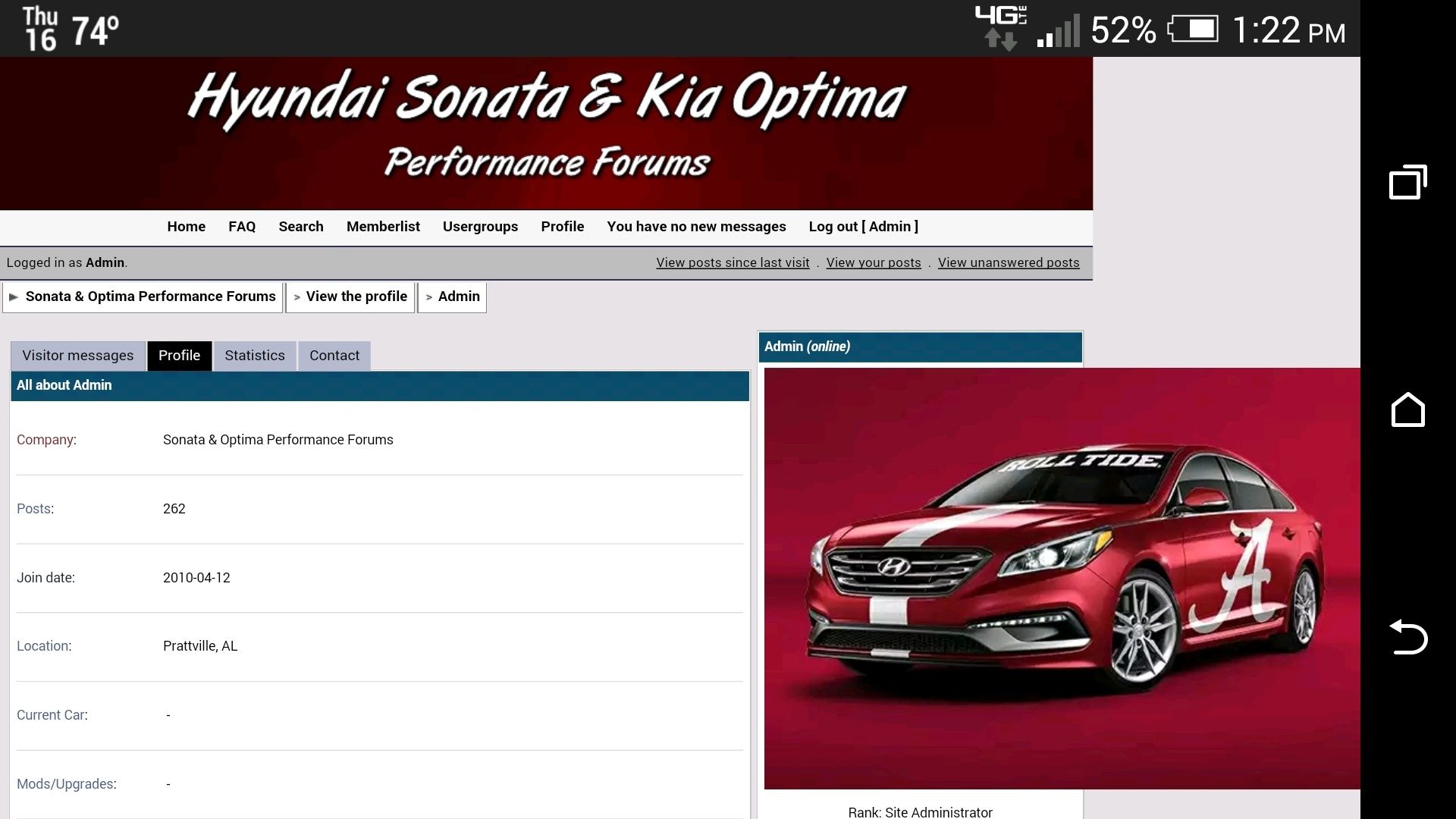The width and height of the screenshot is (1456, 819).
Task: Tap the Android recent apps icon
Action: point(1408,182)
